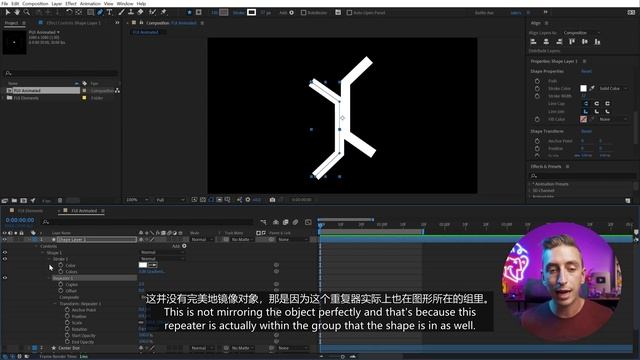
Task: Select the Pen tool
Action: point(100,13)
